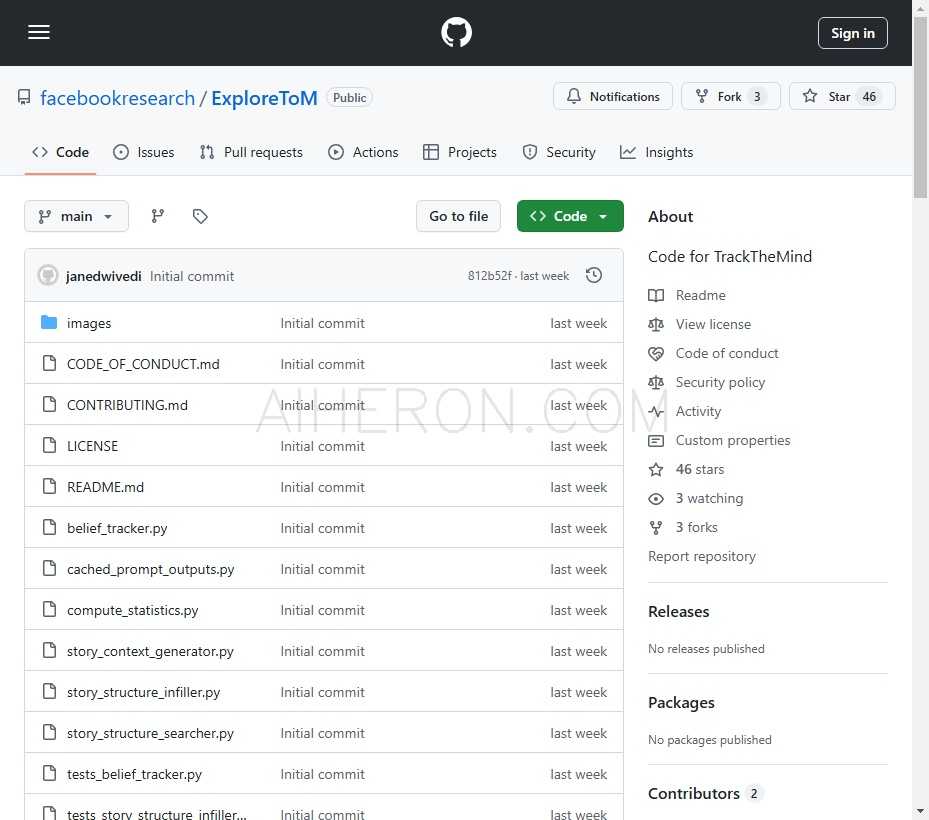Go to GitHub homepage via Octocat logo
929x820 pixels.
456,33
